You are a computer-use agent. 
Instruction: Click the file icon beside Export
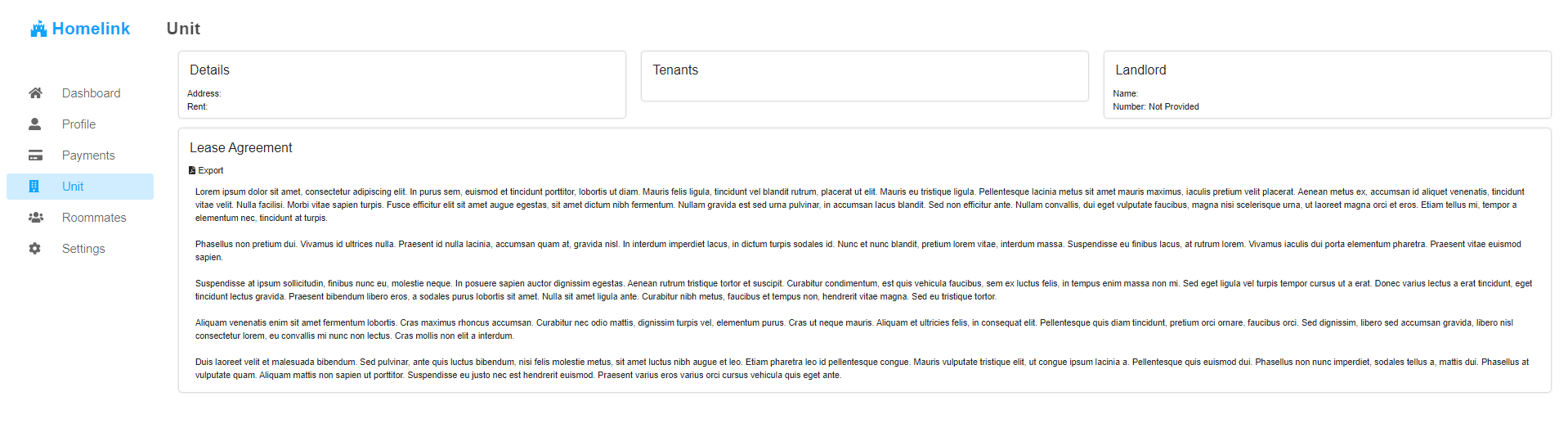click(x=192, y=171)
